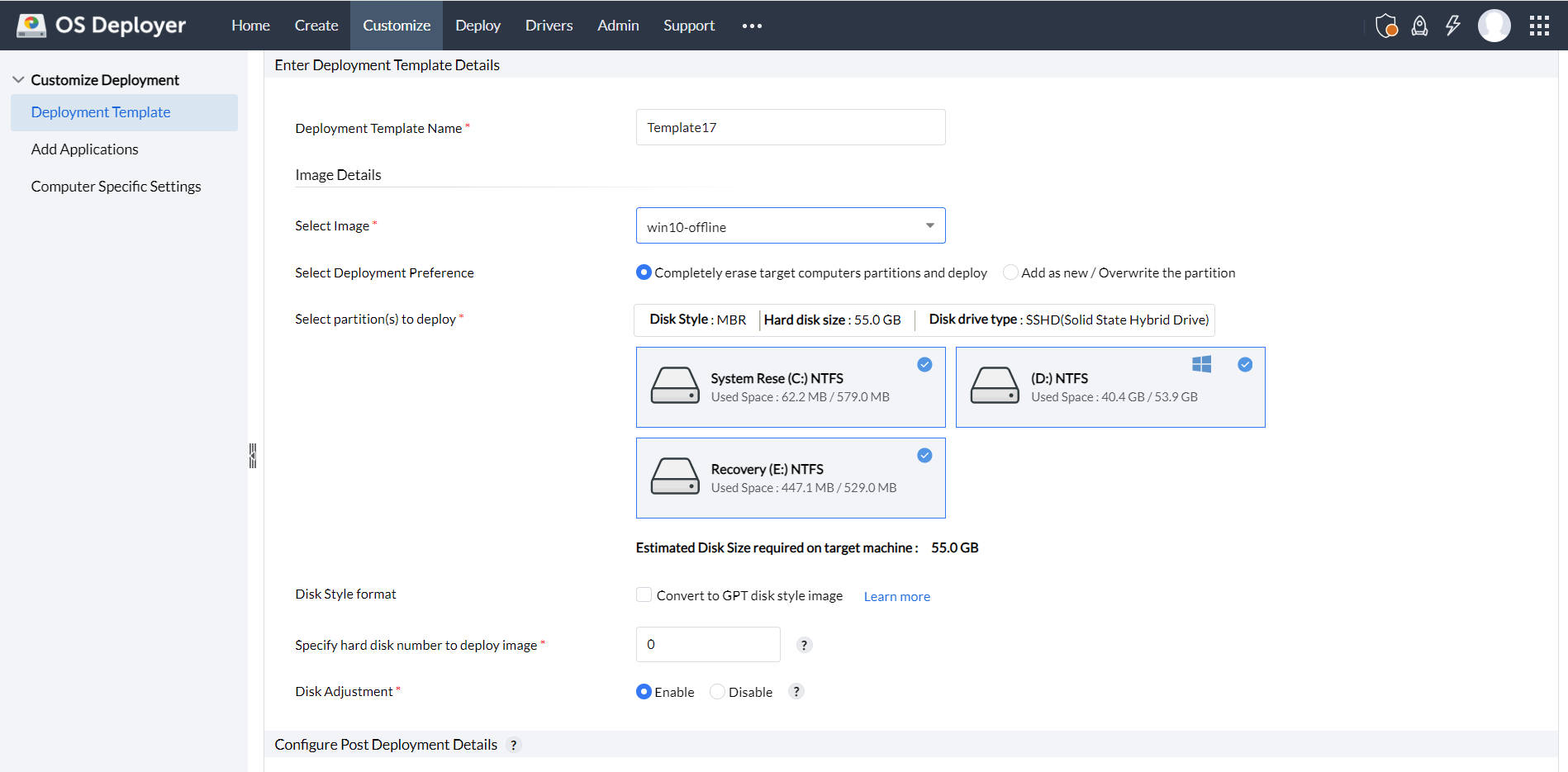Click the Windows icon on the D: partition
Screen dimensions: 1568x772
[1201, 363]
